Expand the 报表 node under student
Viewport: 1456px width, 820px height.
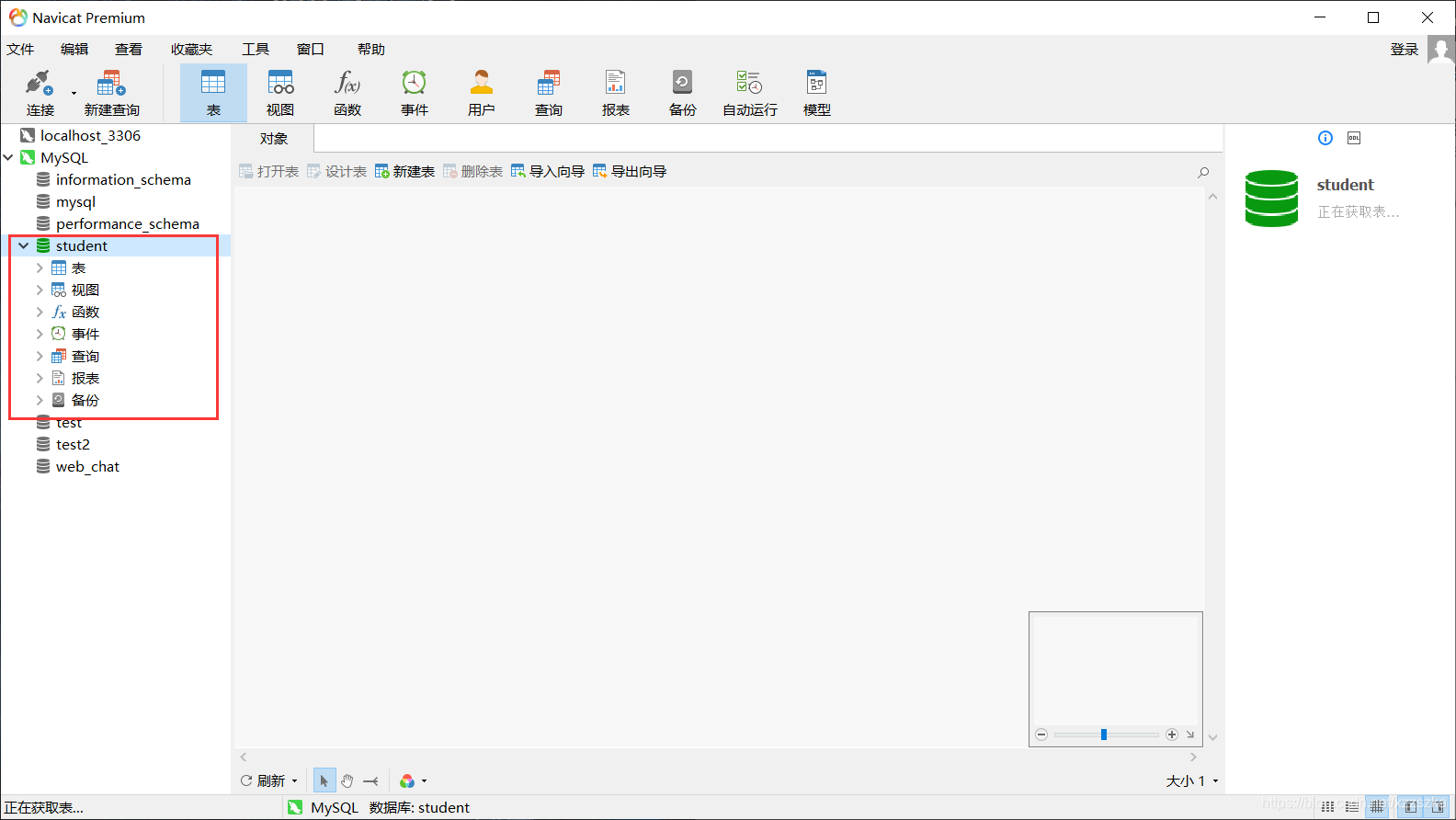(x=40, y=379)
